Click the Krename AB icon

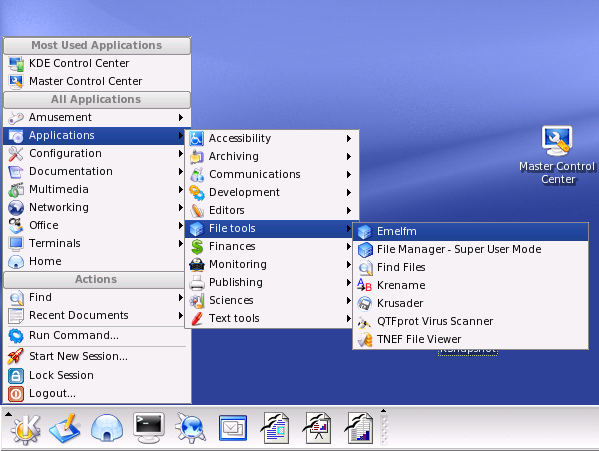364,285
